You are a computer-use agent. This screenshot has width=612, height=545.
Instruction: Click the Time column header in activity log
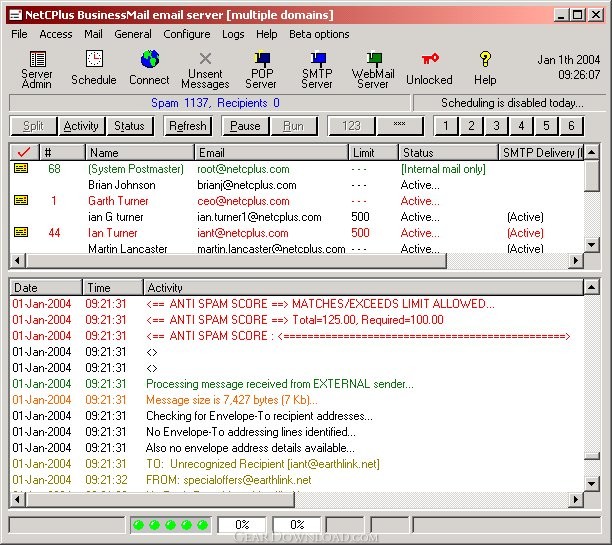(x=113, y=288)
